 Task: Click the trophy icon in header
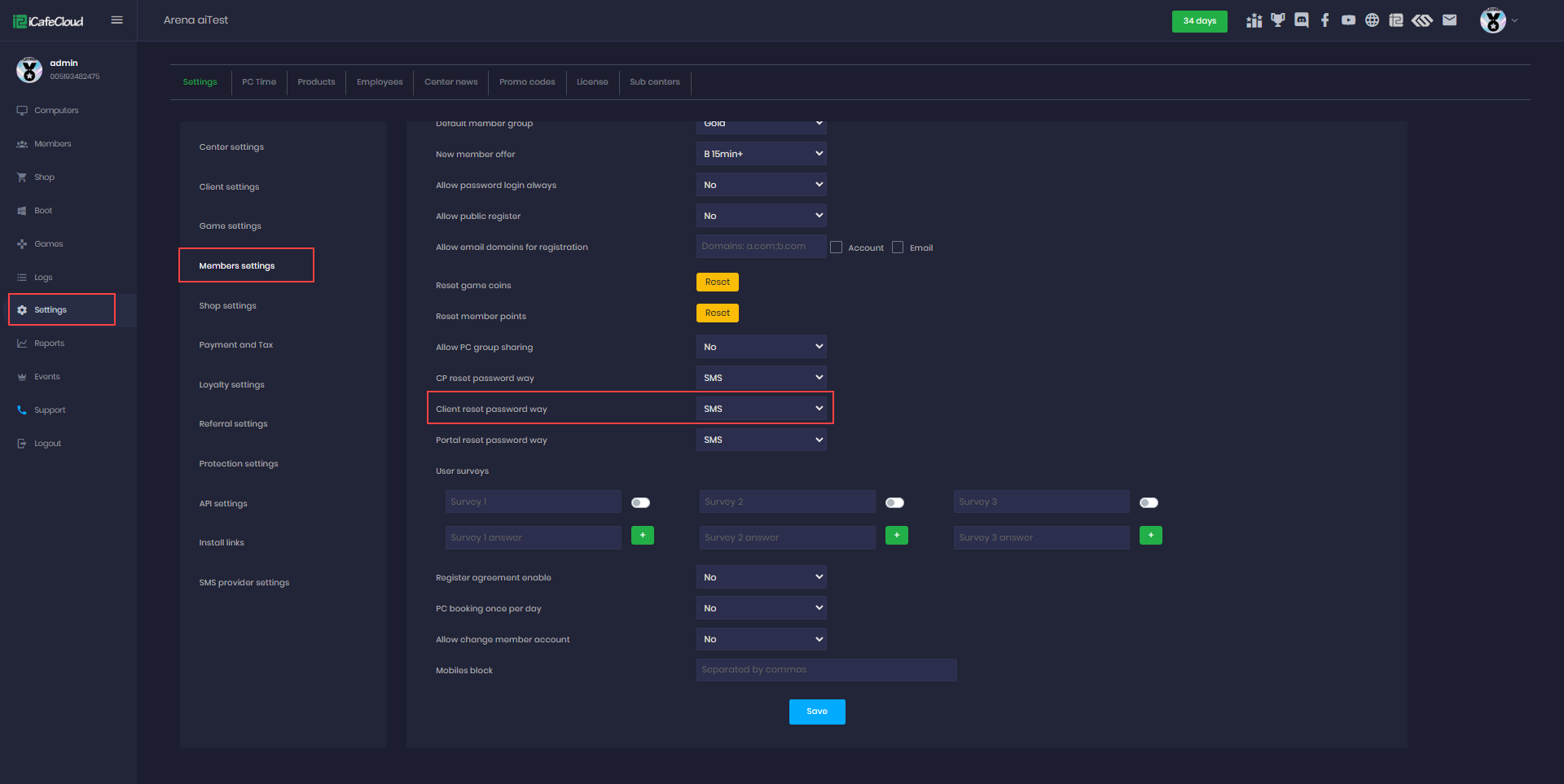coord(1277,20)
